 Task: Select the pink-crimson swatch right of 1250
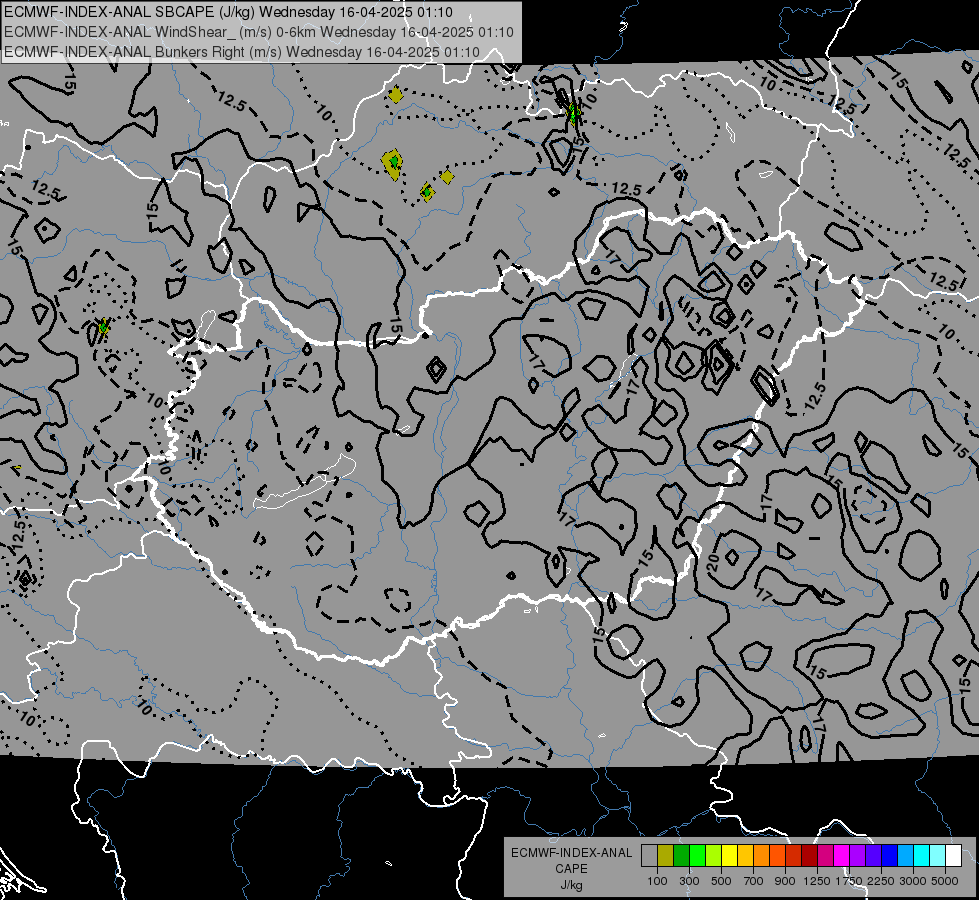coord(825,856)
